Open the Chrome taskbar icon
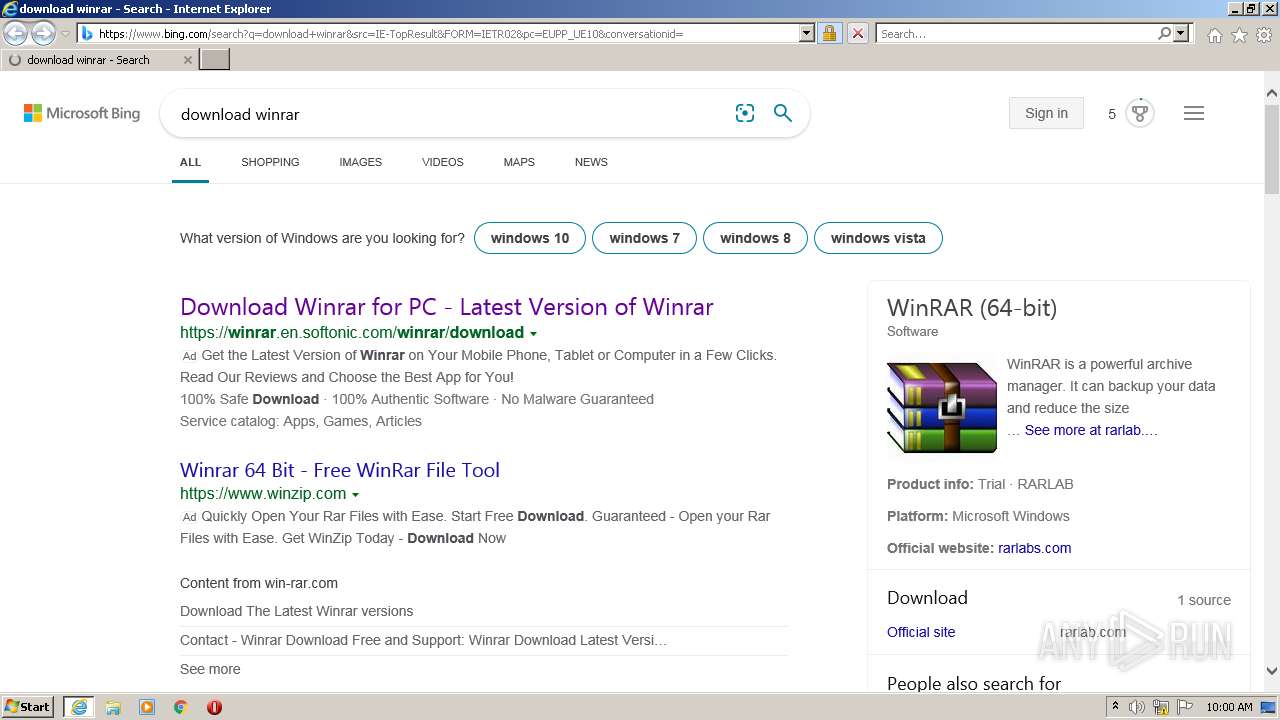The height and width of the screenshot is (720, 1280). point(181,707)
